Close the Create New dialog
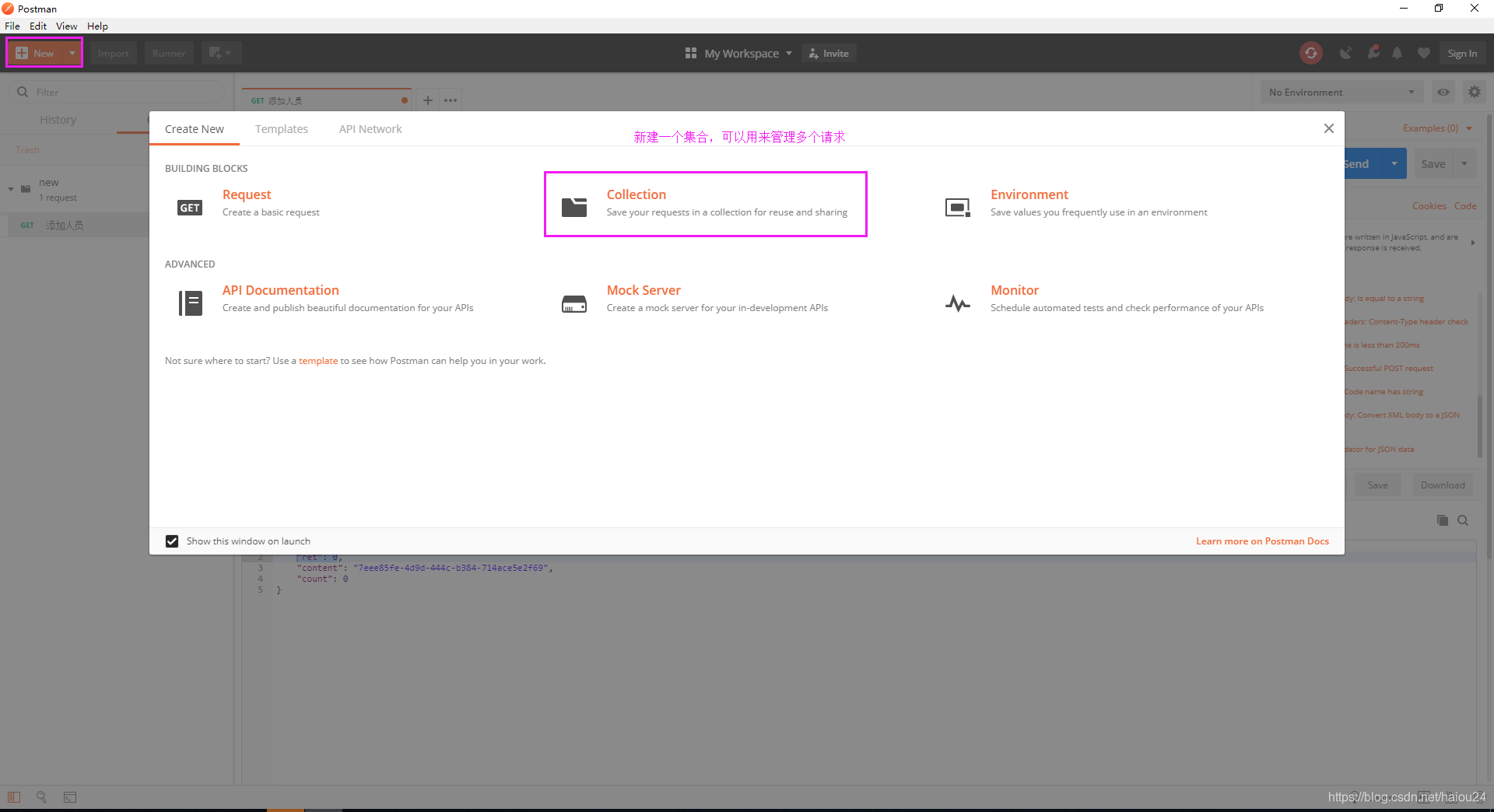1494x812 pixels. [1329, 128]
